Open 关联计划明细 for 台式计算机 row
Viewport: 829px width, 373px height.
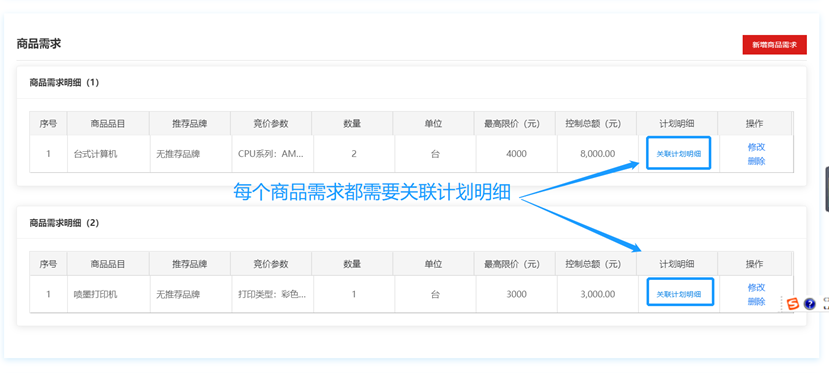(x=678, y=153)
